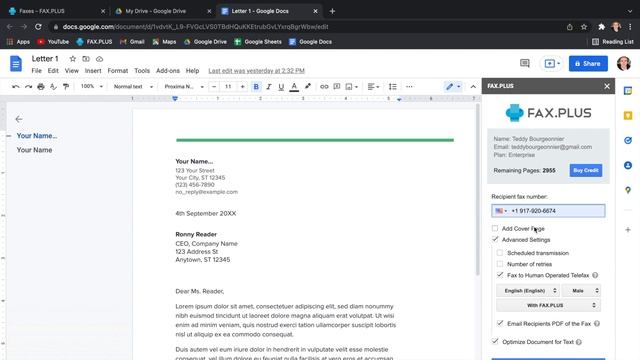Image resolution: width=640 pixels, height=360 pixels.
Task: Open the Insert menu
Action: (93, 71)
